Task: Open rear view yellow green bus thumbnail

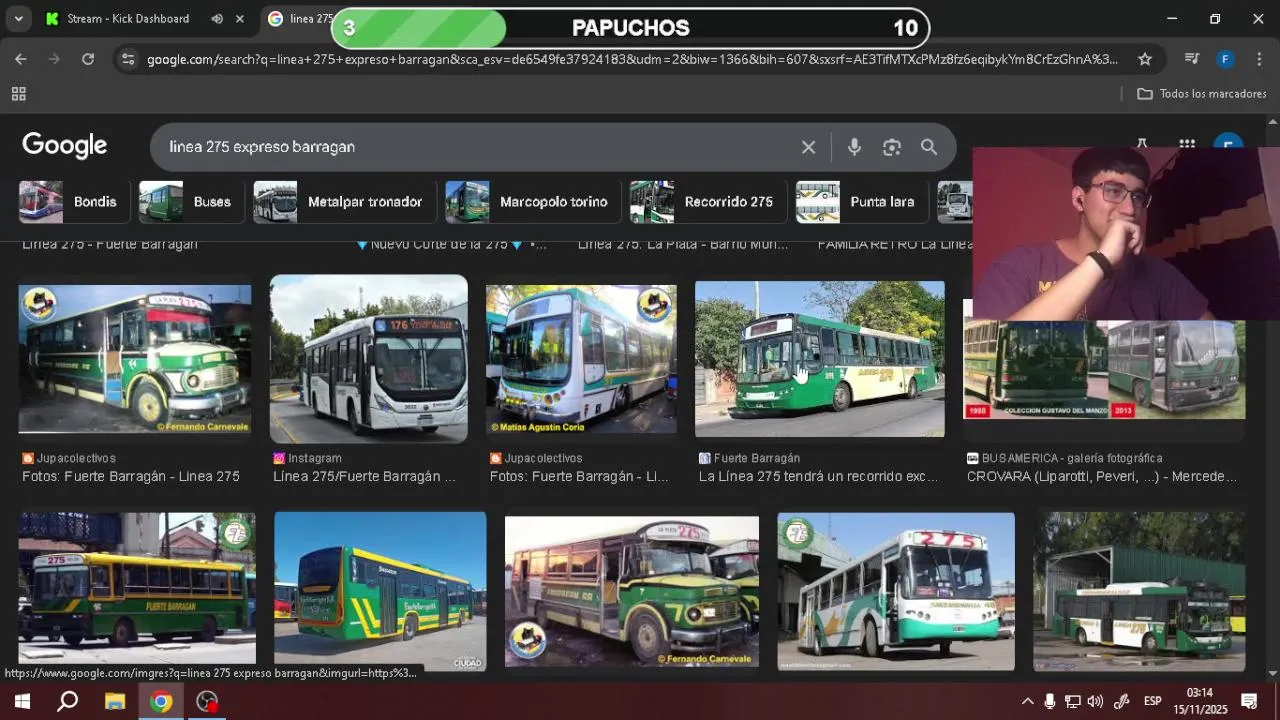Action: 380,591
